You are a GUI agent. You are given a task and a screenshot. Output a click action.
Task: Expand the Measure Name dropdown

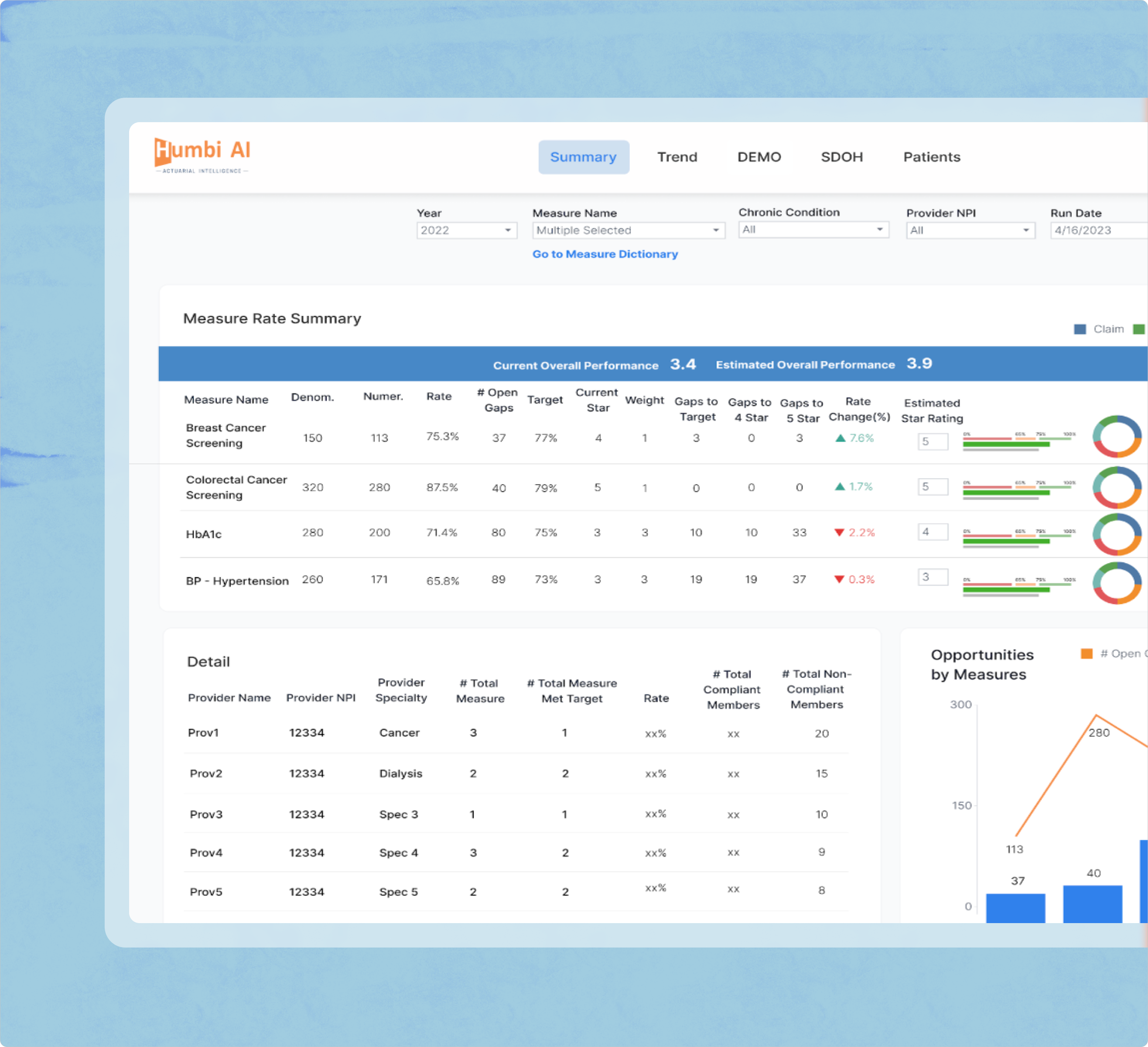(x=628, y=230)
